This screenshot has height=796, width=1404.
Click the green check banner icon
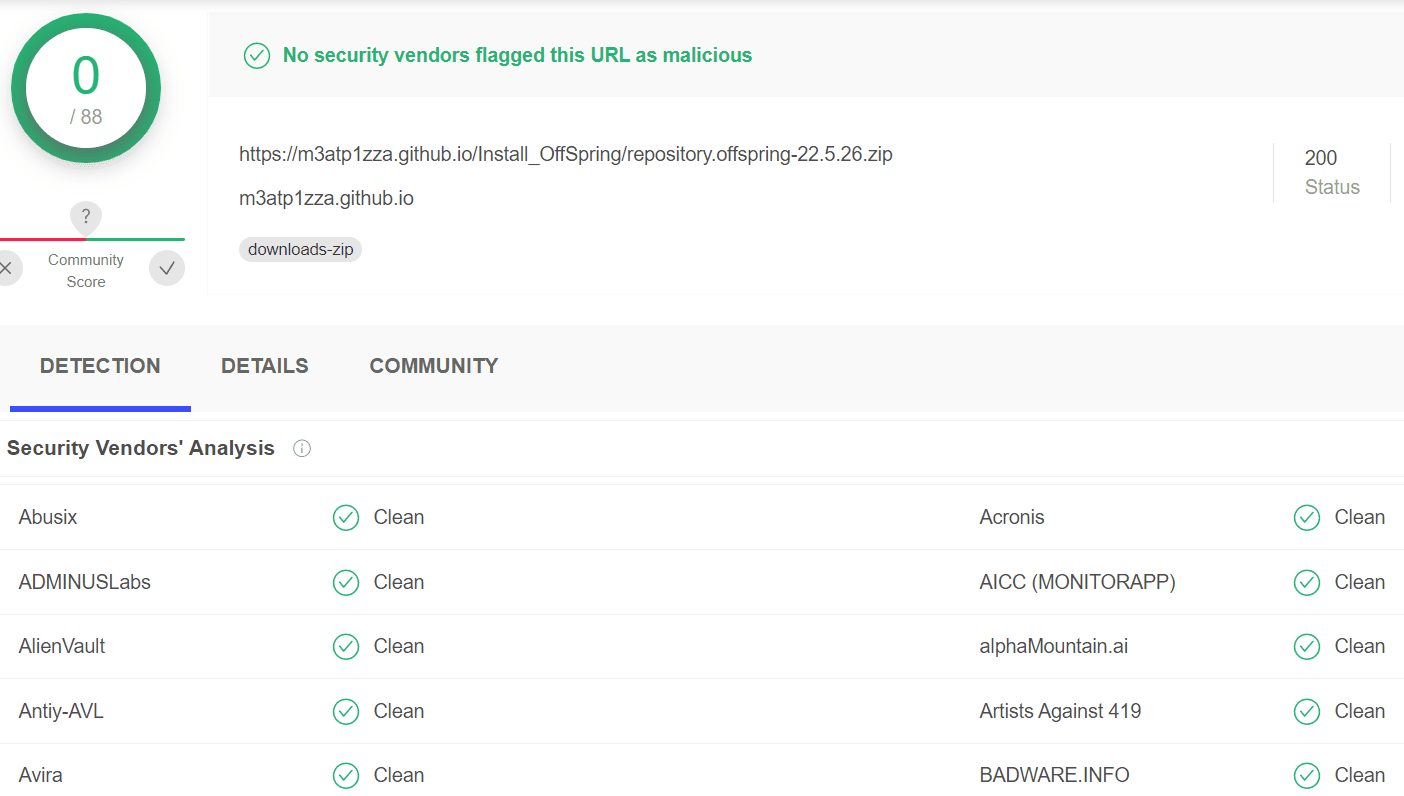[257, 55]
